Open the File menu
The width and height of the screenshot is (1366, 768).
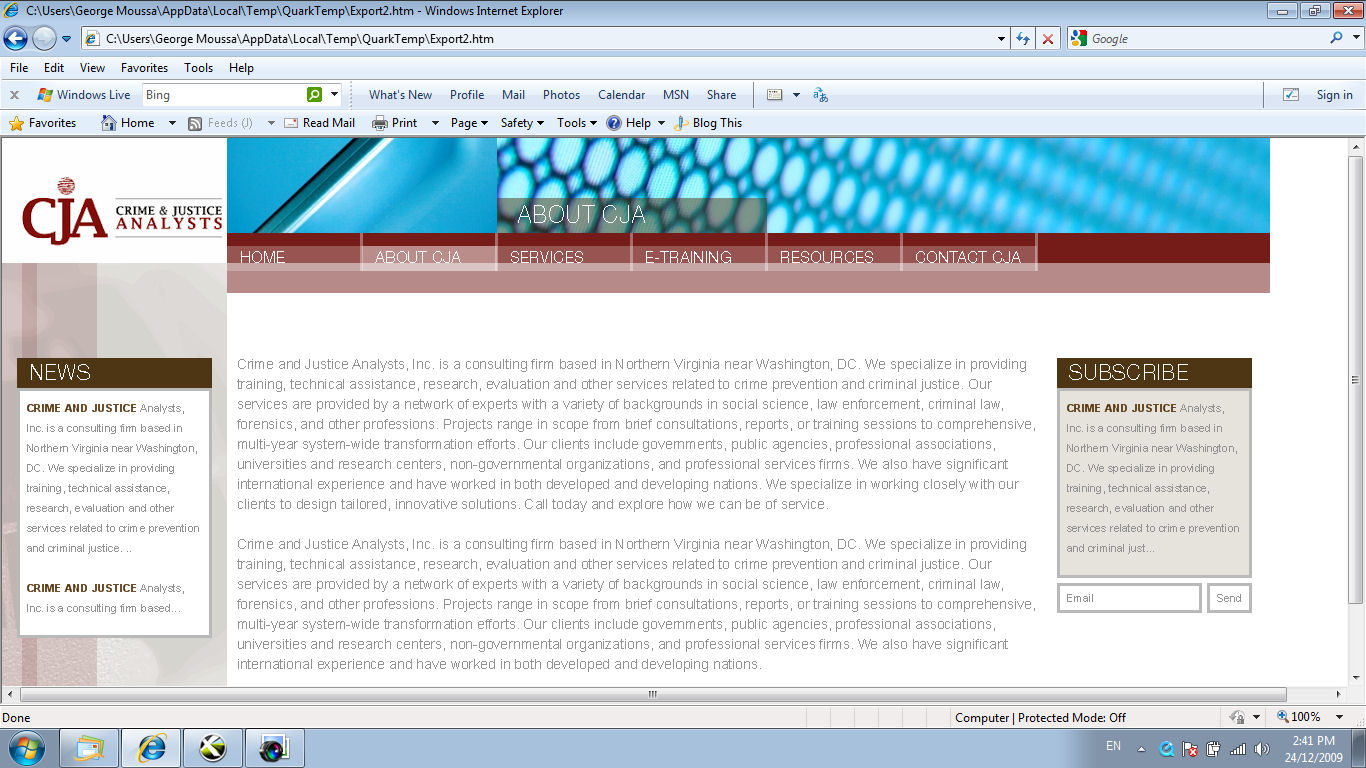(18, 67)
